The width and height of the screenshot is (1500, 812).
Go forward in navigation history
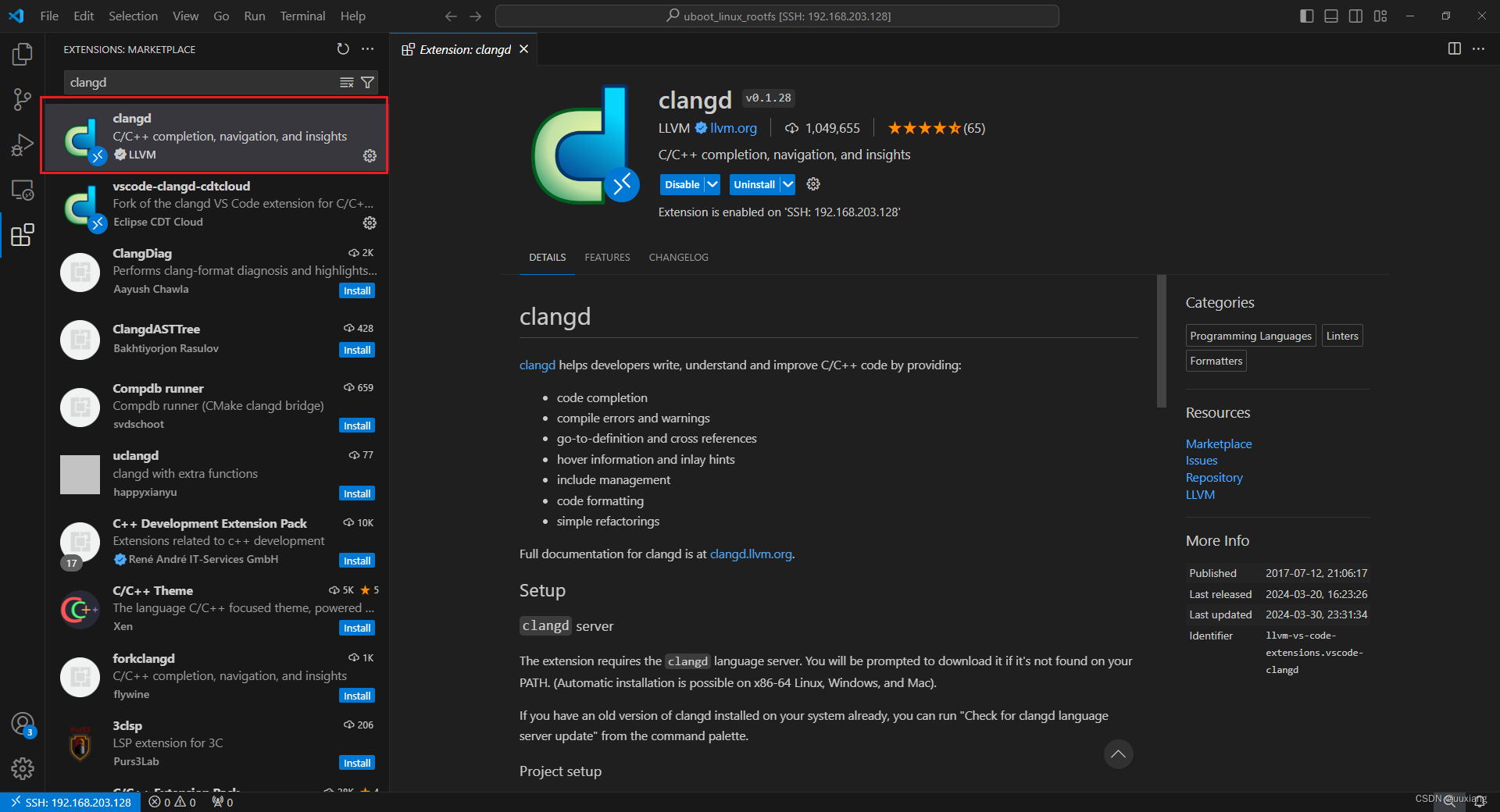pos(476,16)
